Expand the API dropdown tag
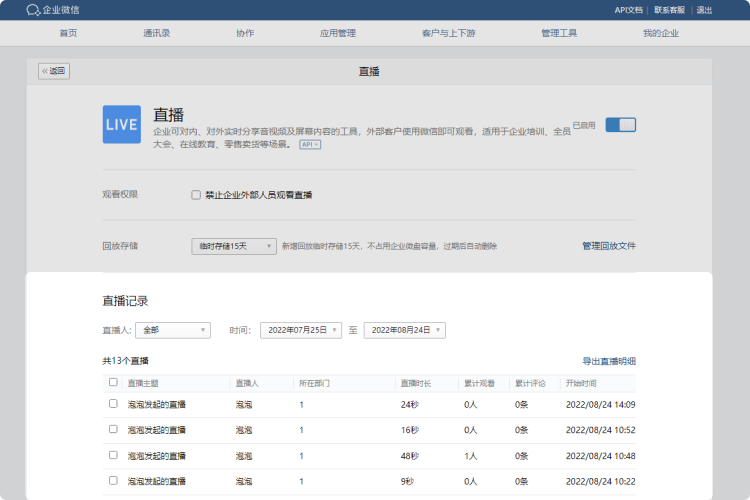Screen dimensions: 750x500 310,144
